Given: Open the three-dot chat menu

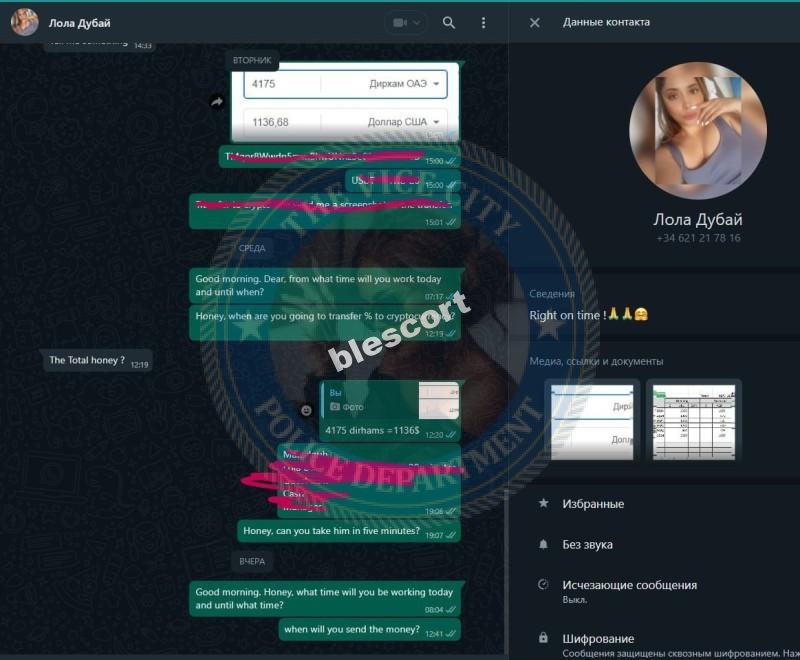Looking at the screenshot, I should [x=483, y=22].
